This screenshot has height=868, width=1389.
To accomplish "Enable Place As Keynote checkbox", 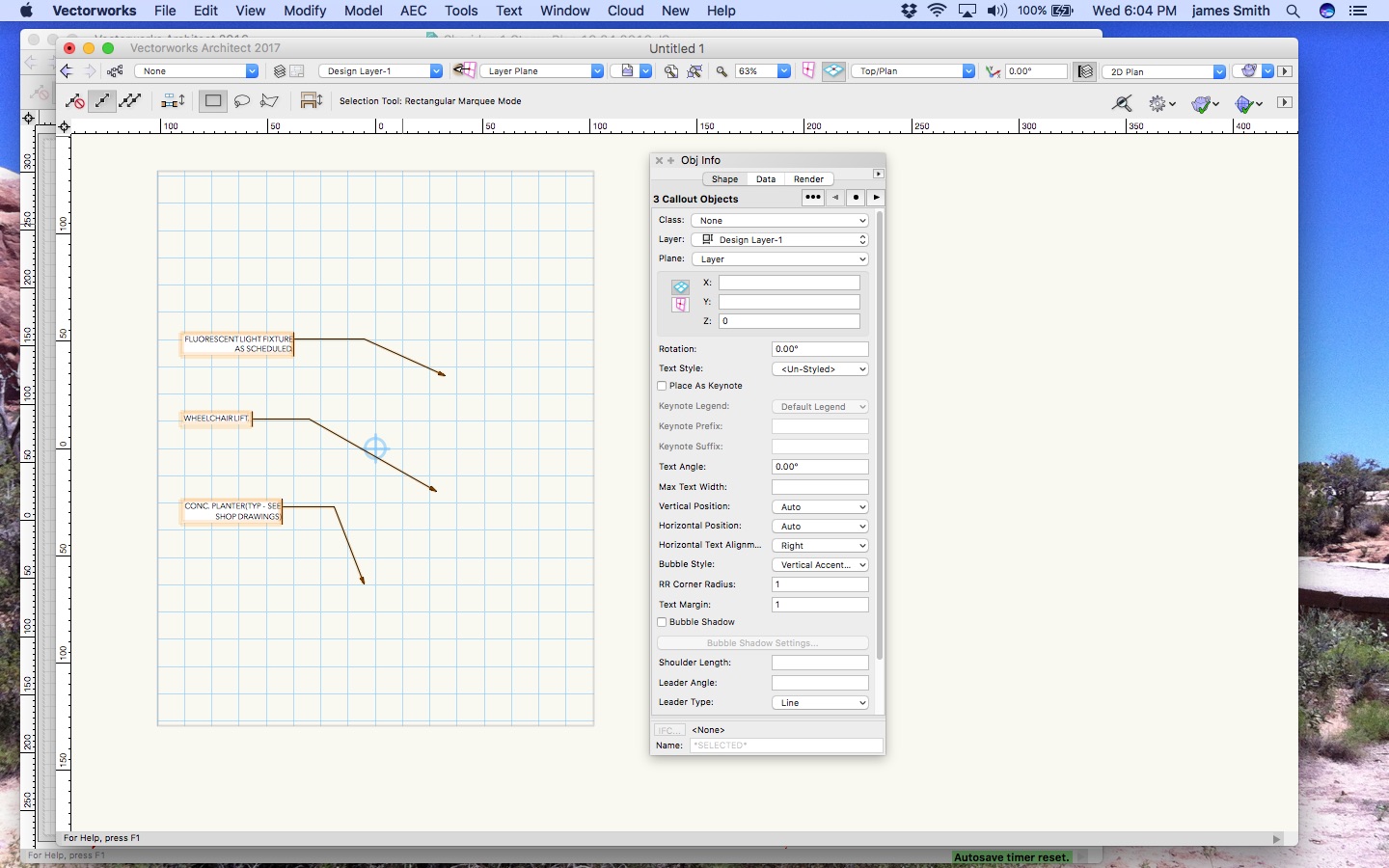I will 663,386.
